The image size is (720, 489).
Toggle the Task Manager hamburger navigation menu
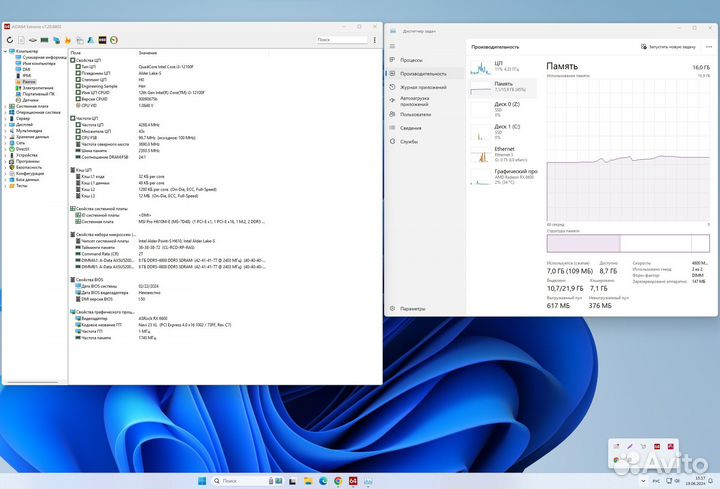point(392,46)
